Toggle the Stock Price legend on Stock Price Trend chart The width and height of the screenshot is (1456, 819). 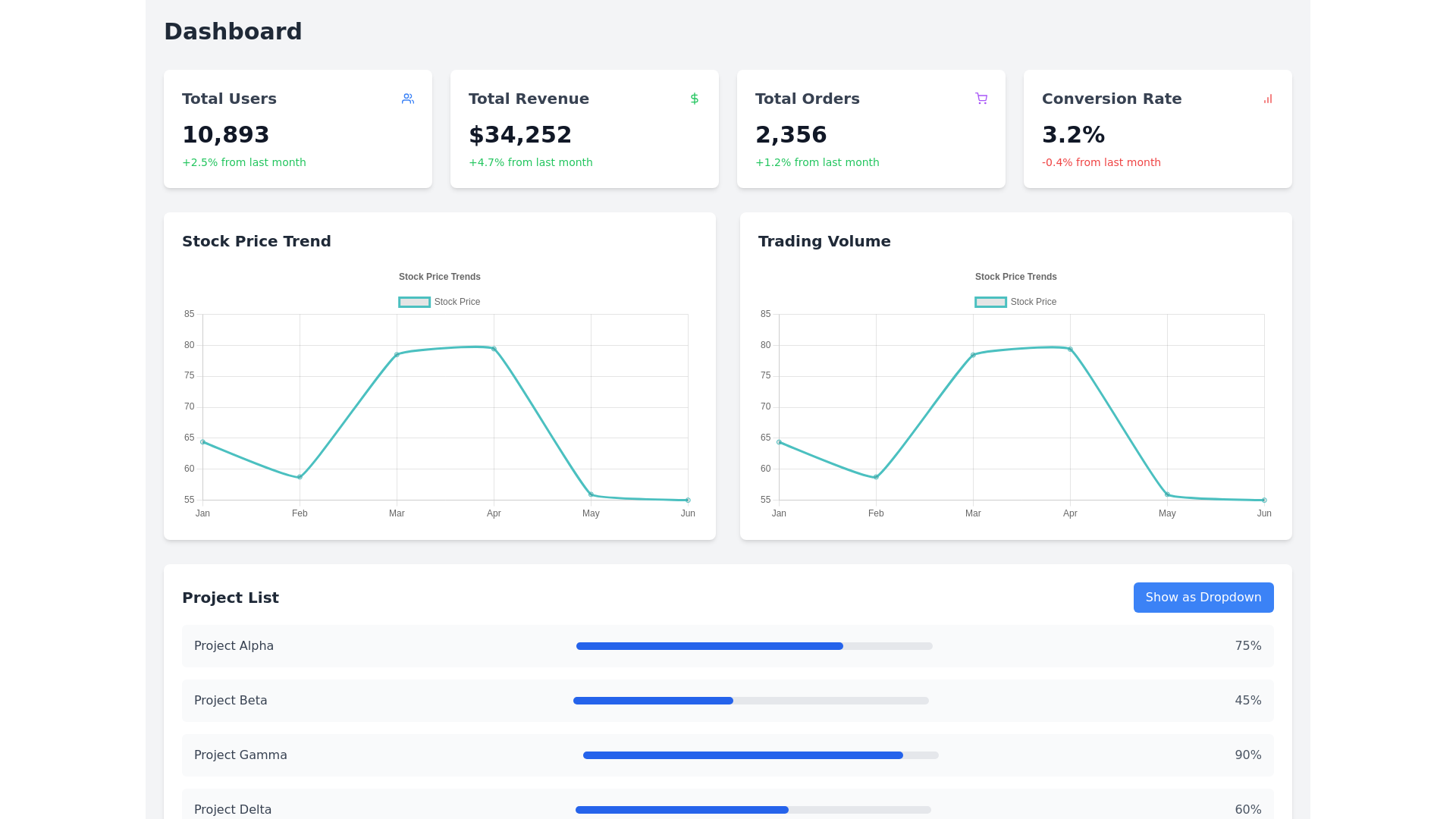(439, 301)
